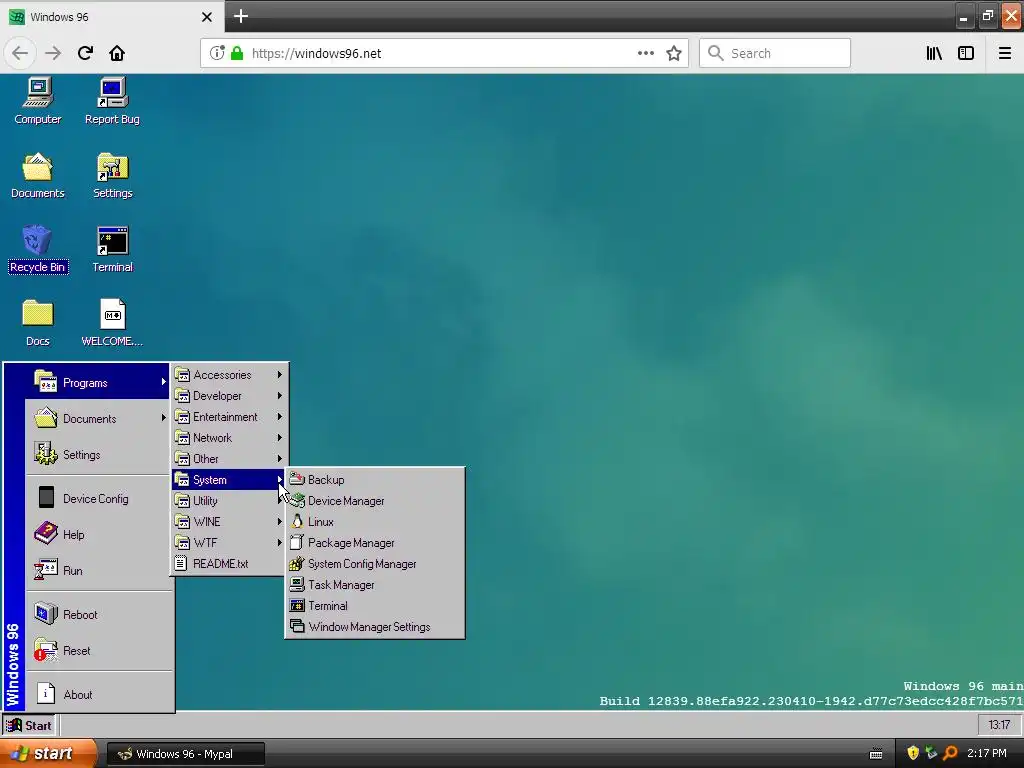The height and width of the screenshot is (768, 1024).
Task: Click the keyboard icon on XP taskbar
Action: pyautogui.click(x=876, y=754)
